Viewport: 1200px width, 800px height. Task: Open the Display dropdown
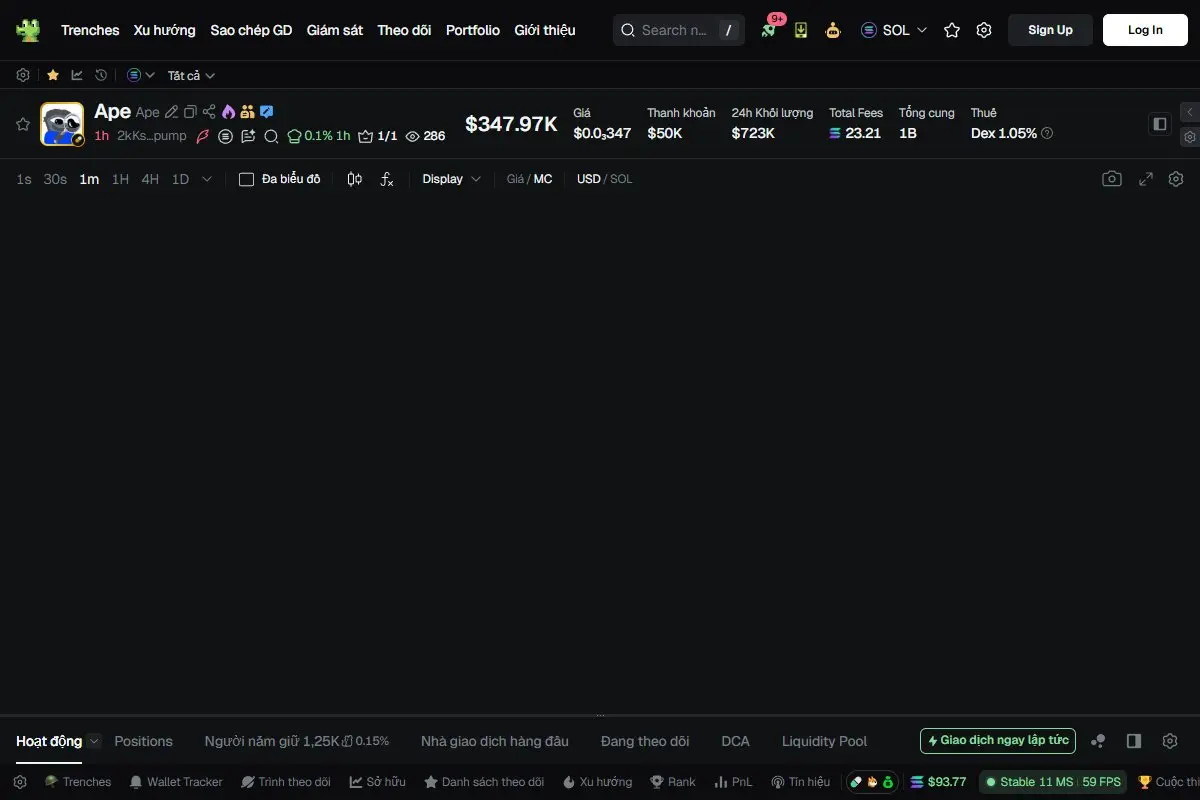[x=452, y=179]
